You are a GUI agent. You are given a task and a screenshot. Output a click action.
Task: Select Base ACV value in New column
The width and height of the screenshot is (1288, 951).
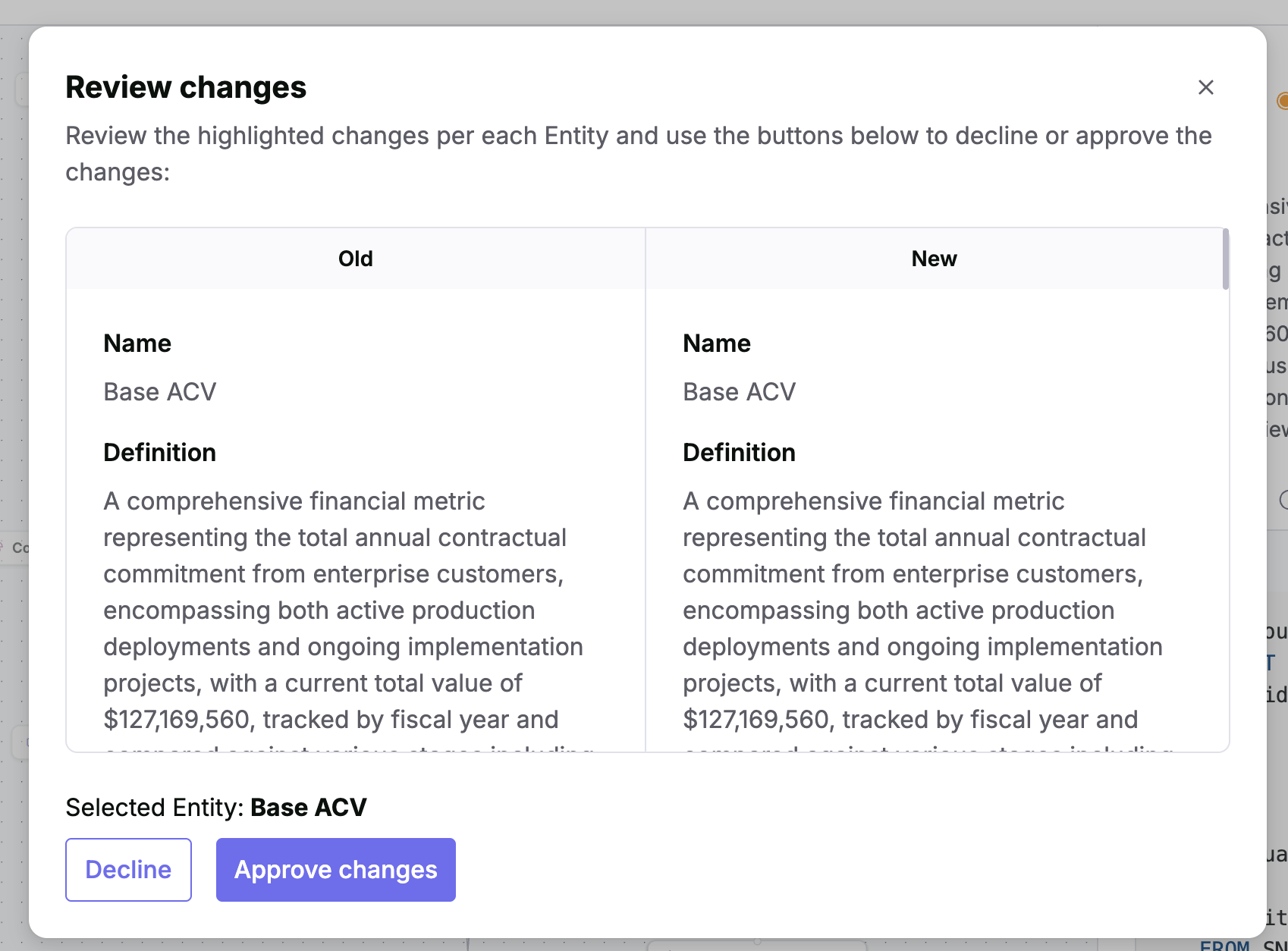click(x=739, y=392)
